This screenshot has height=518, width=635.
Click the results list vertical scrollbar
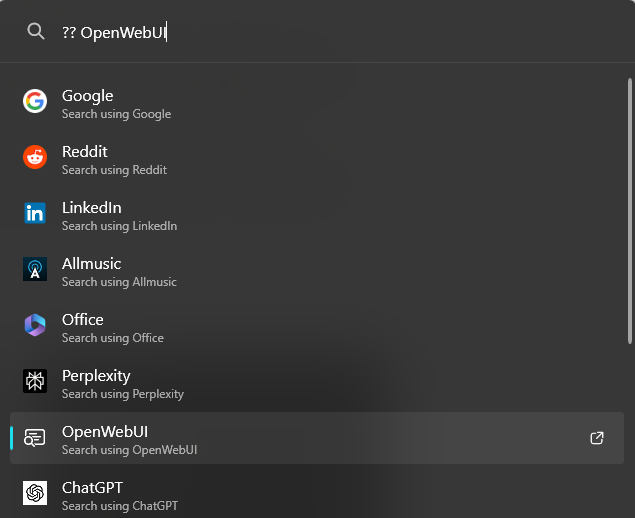click(630, 211)
